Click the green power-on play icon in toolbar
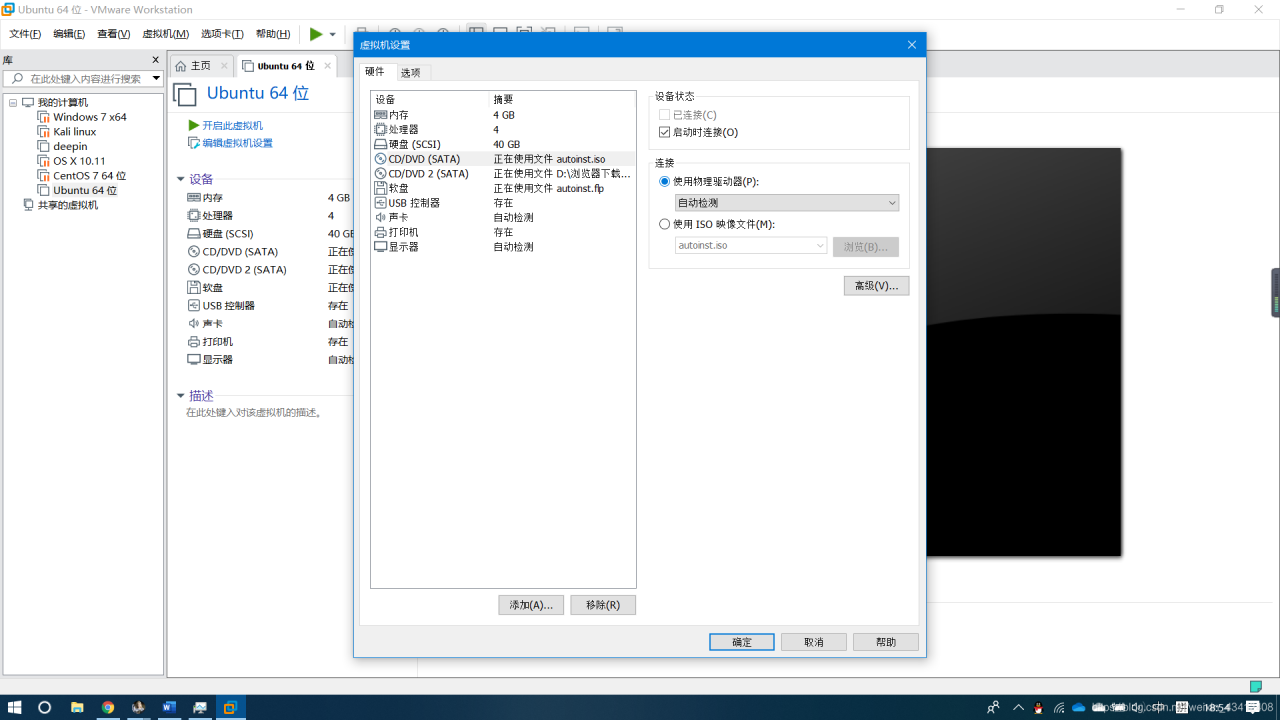1280x720 pixels. pyautogui.click(x=316, y=34)
